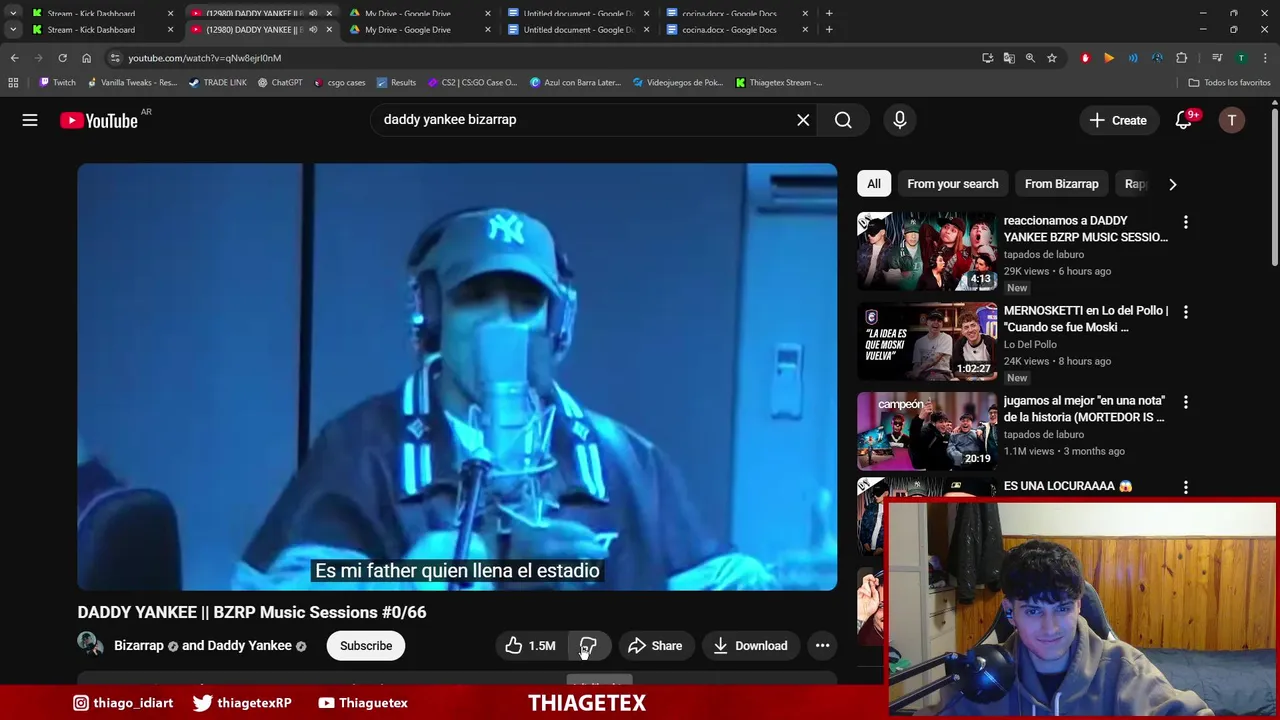Screen dimensions: 1280x720
Task: Select the 'From your search' chip
Action: (x=952, y=184)
